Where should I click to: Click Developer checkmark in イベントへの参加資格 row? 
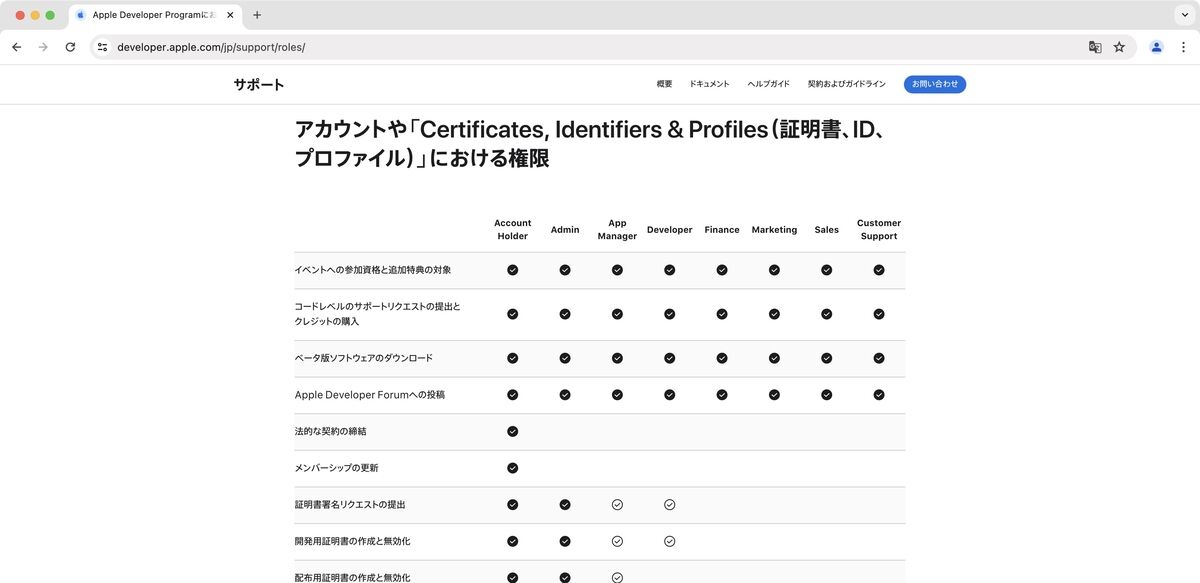coord(670,270)
